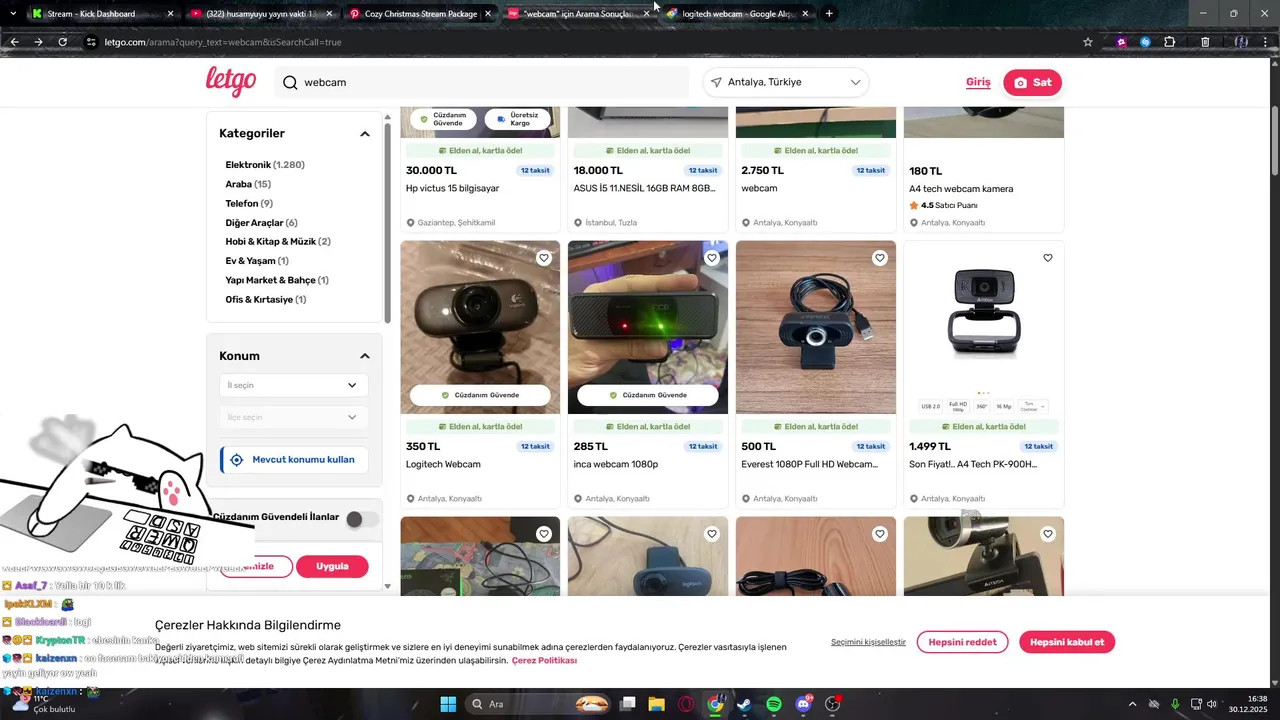This screenshot has height=720, width=1280.
Task: Show hidden system tray icons
Action: (1132, 704)
